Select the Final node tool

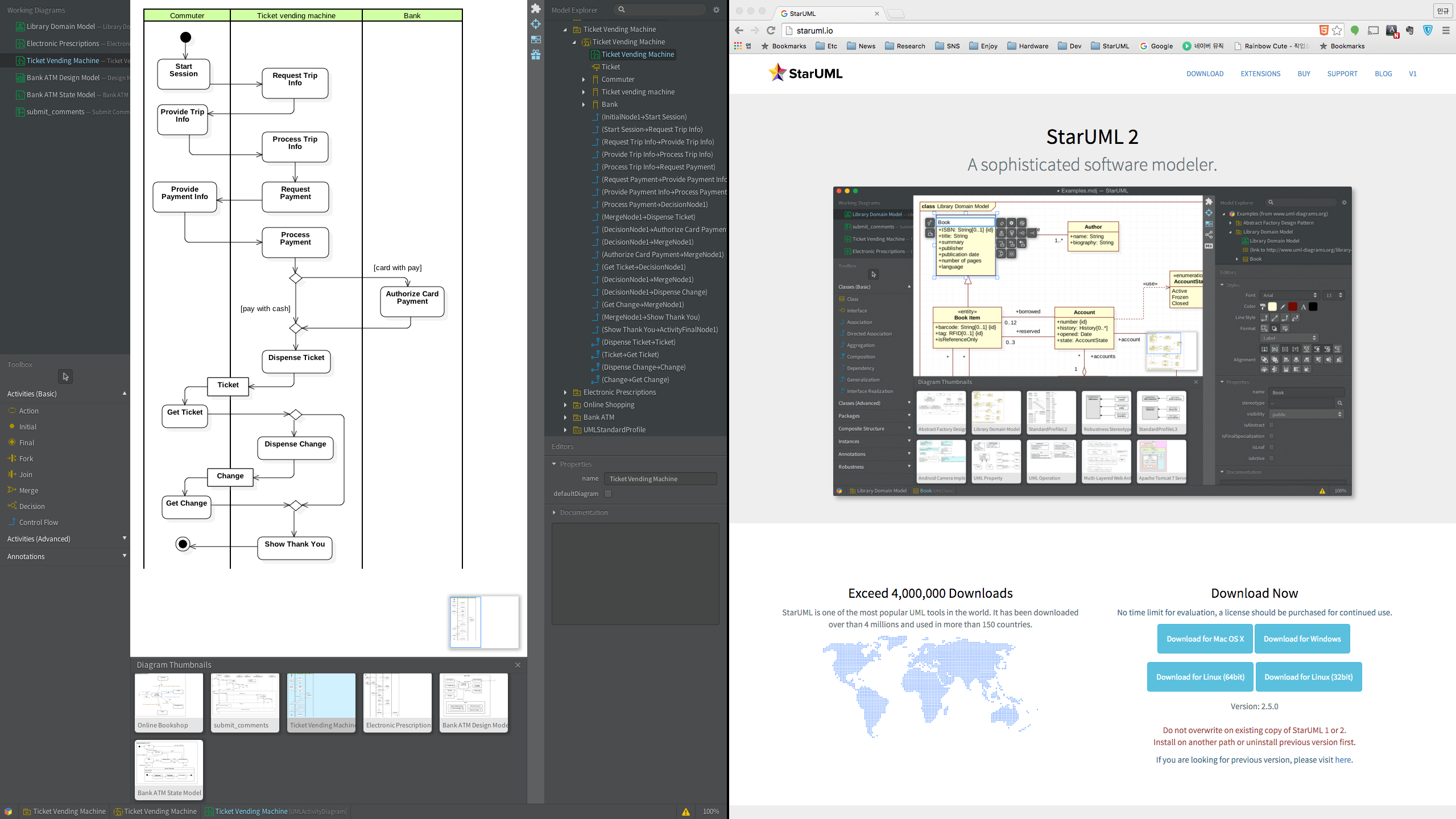pos(26,442)
